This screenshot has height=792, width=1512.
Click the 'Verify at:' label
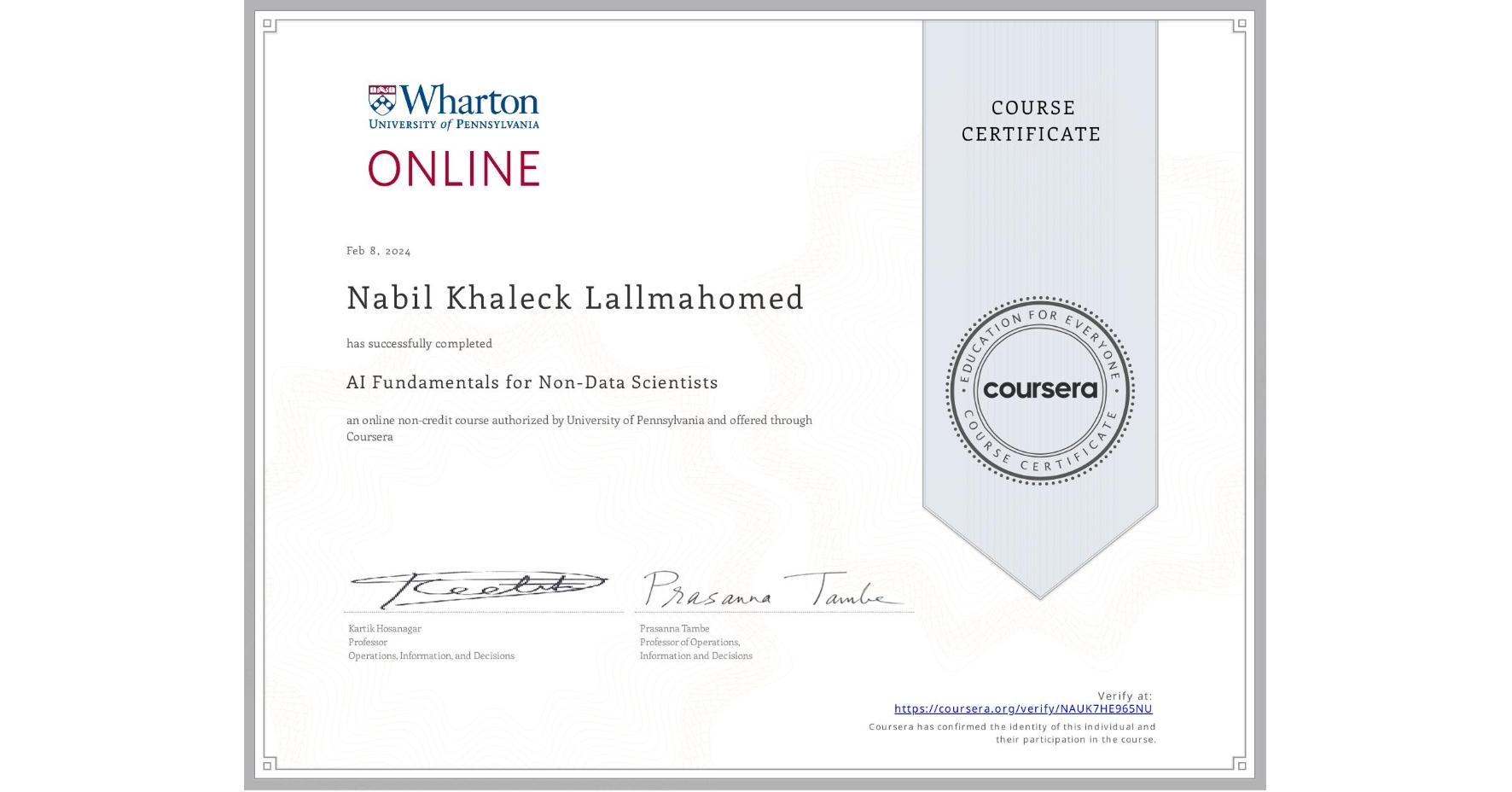[1125, 696]
